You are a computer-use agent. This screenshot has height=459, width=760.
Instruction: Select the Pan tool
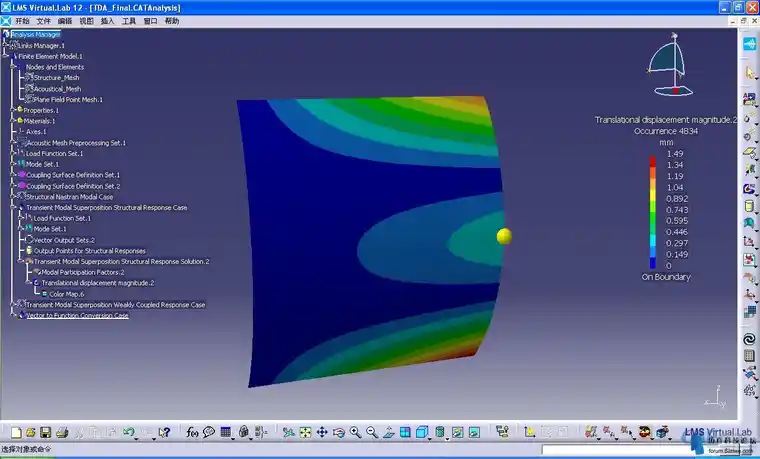(x=322, y=432)
